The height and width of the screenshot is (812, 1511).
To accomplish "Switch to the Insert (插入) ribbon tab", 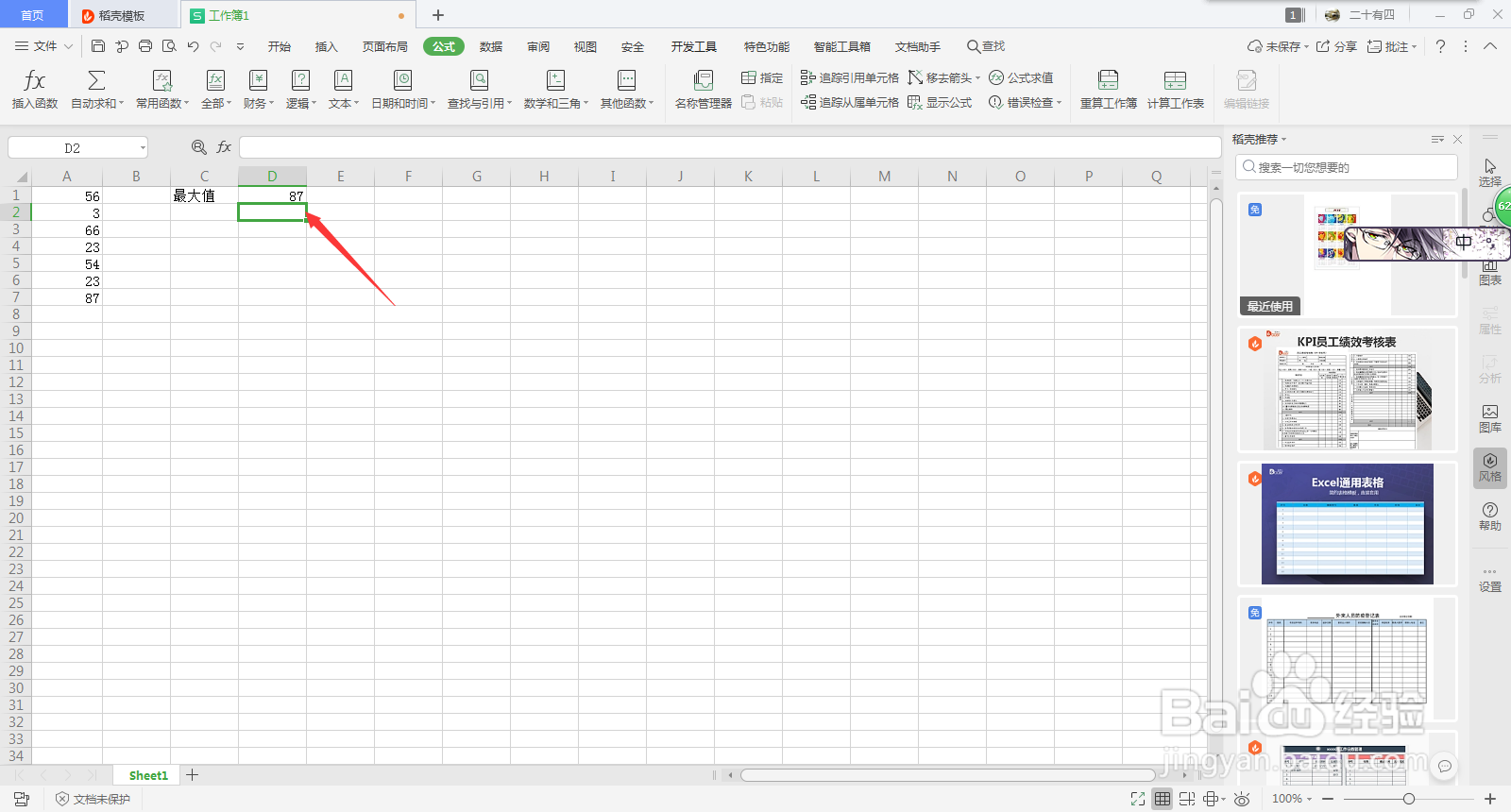I will [326, 46].
